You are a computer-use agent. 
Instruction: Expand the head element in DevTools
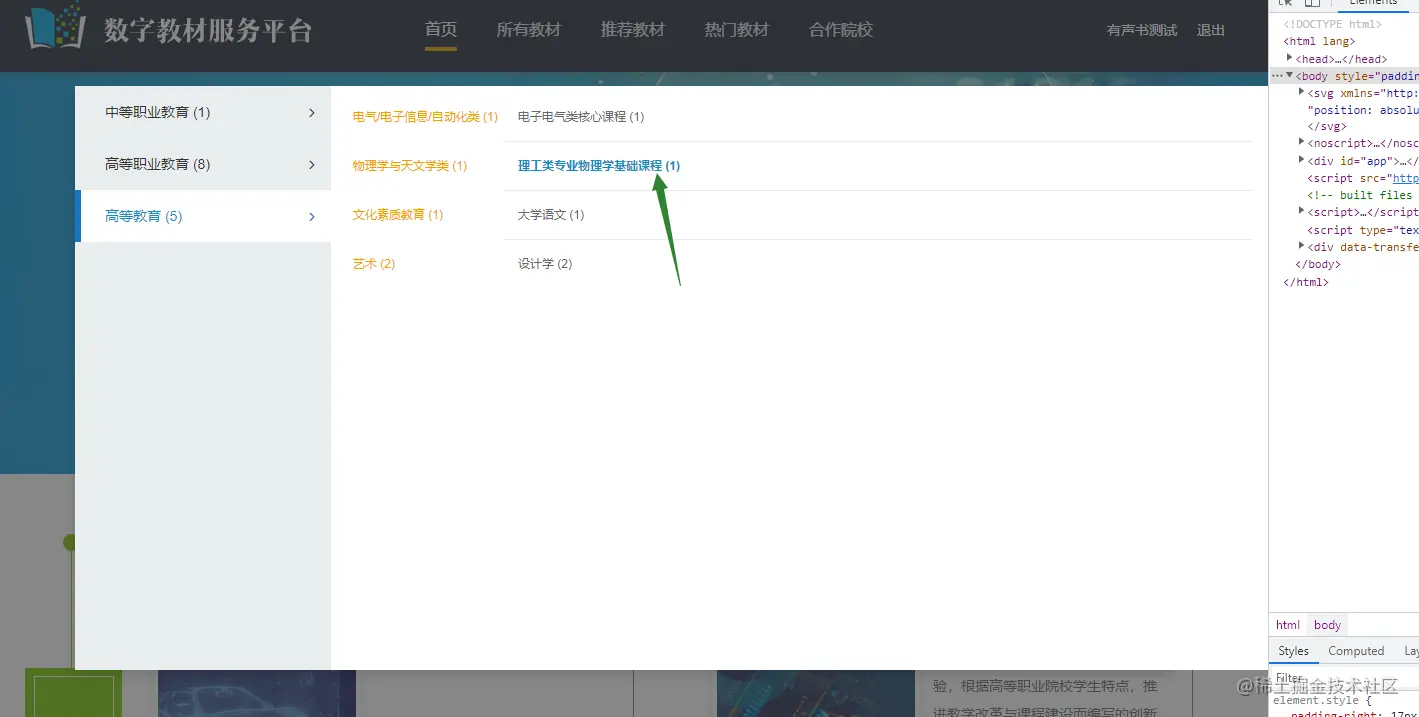click(1290, 58)
